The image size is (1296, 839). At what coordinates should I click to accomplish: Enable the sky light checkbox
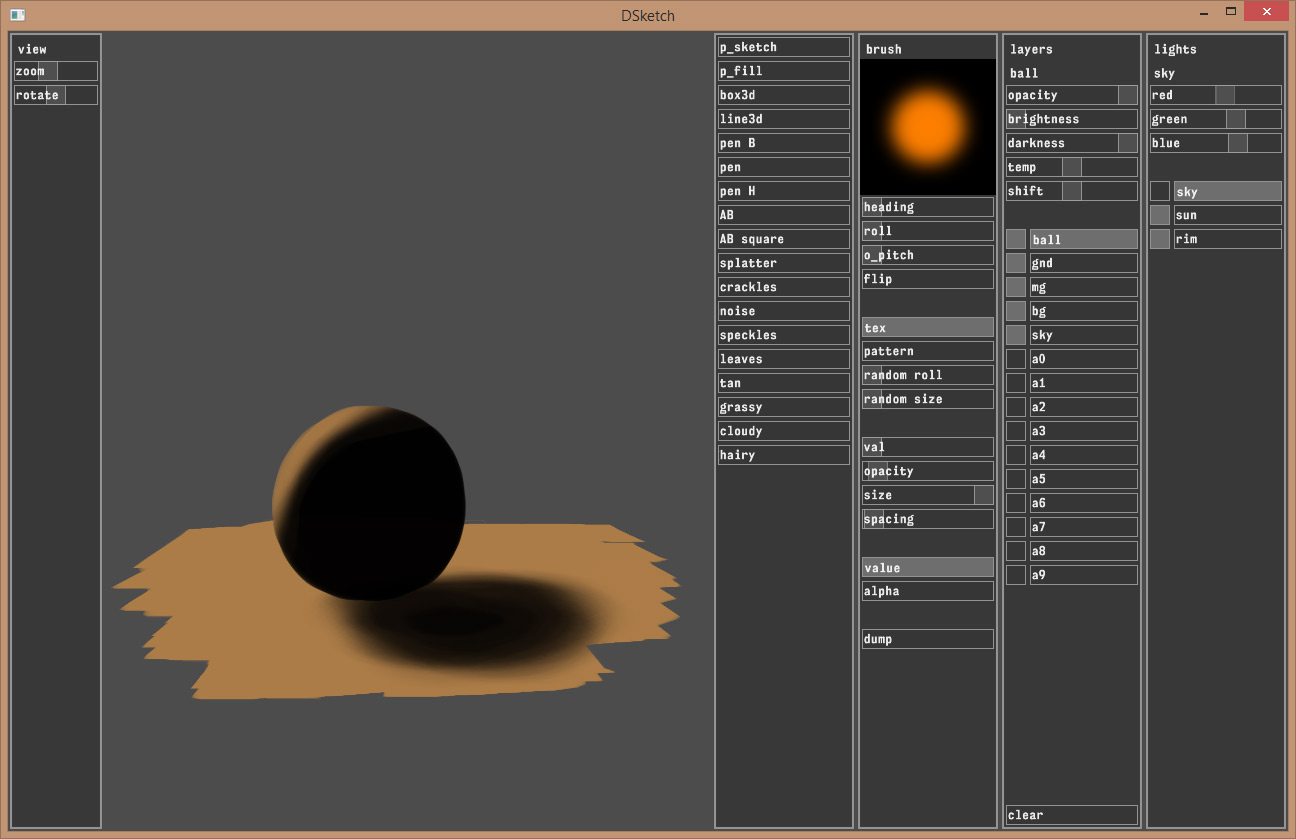click(x=1159, y=191)
